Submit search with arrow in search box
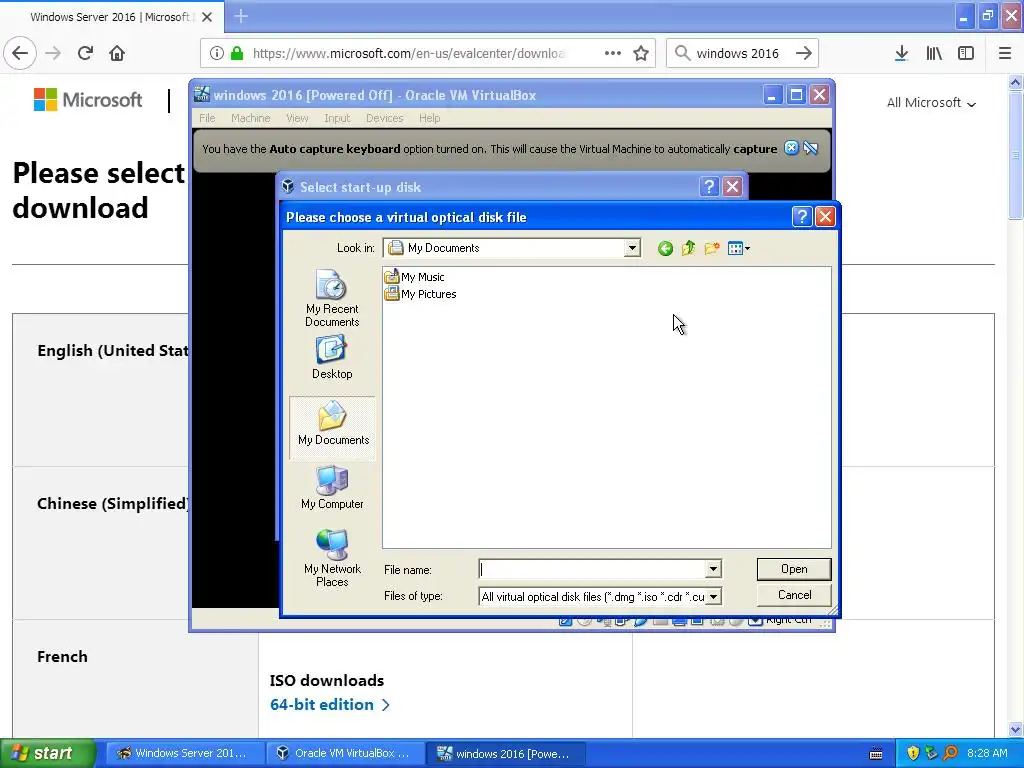The width and height of the screenshot is (1024, 768). [804, 53]
